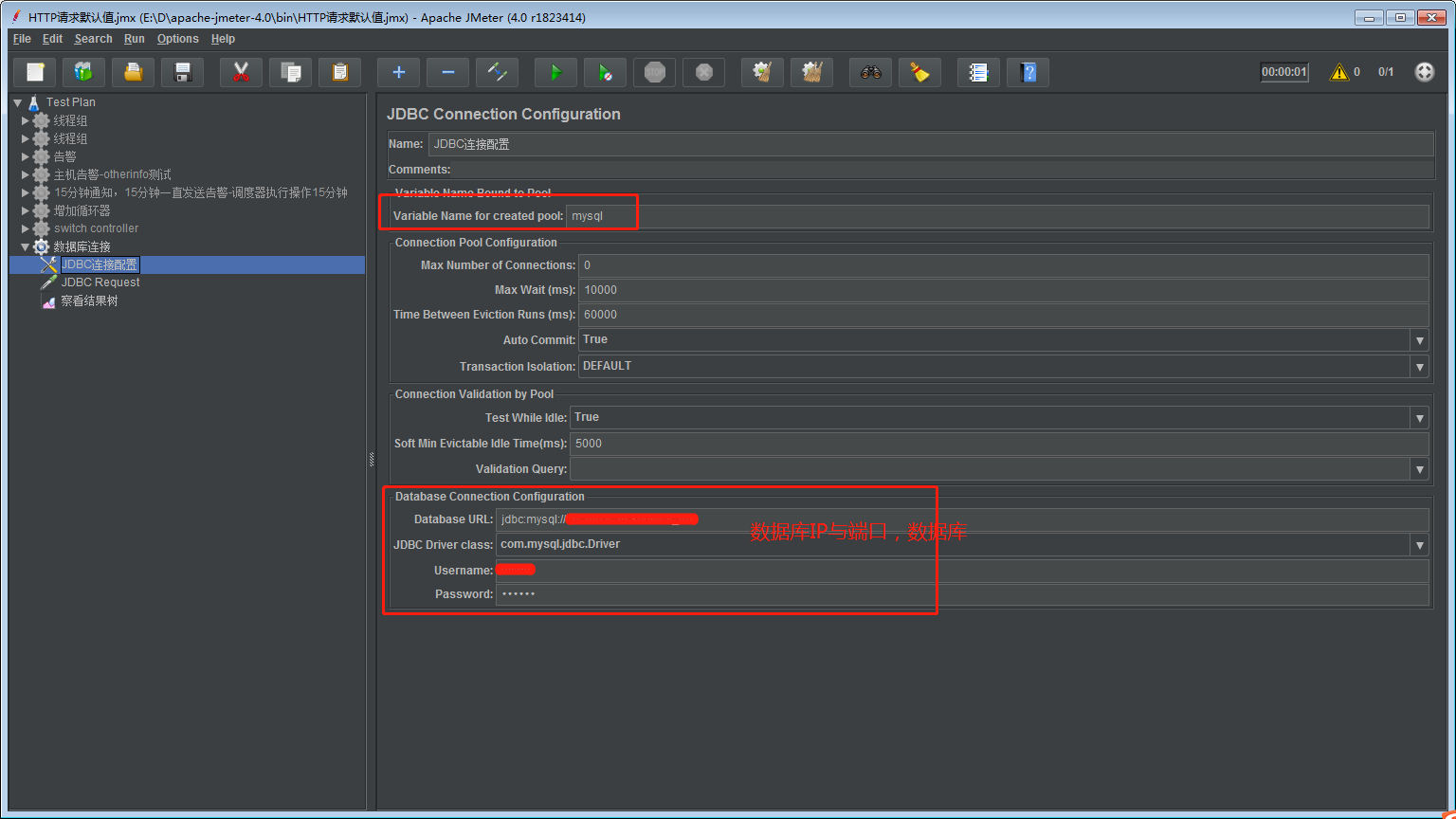Screen dimensions: 1456x819
Task: Click the Username field
Action: [x=962, y=571]
